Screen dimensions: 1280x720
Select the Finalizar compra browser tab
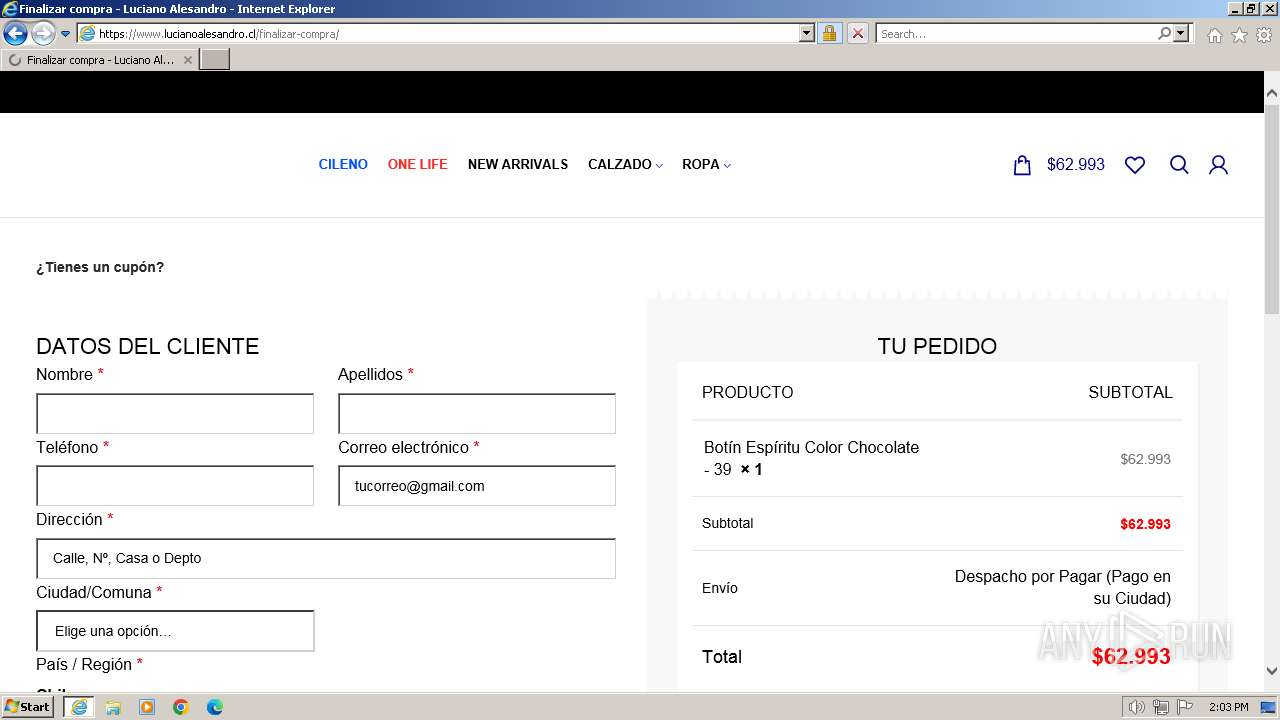(99, 60)
